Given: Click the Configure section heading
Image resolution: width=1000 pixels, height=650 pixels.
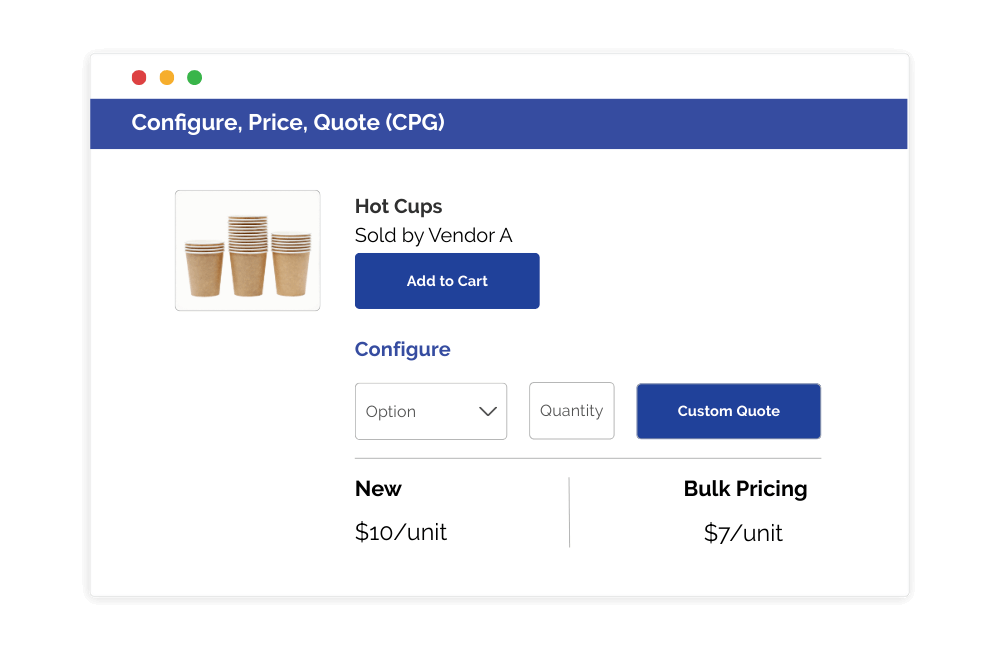Looking at the screenshot, I should [402, 349].
